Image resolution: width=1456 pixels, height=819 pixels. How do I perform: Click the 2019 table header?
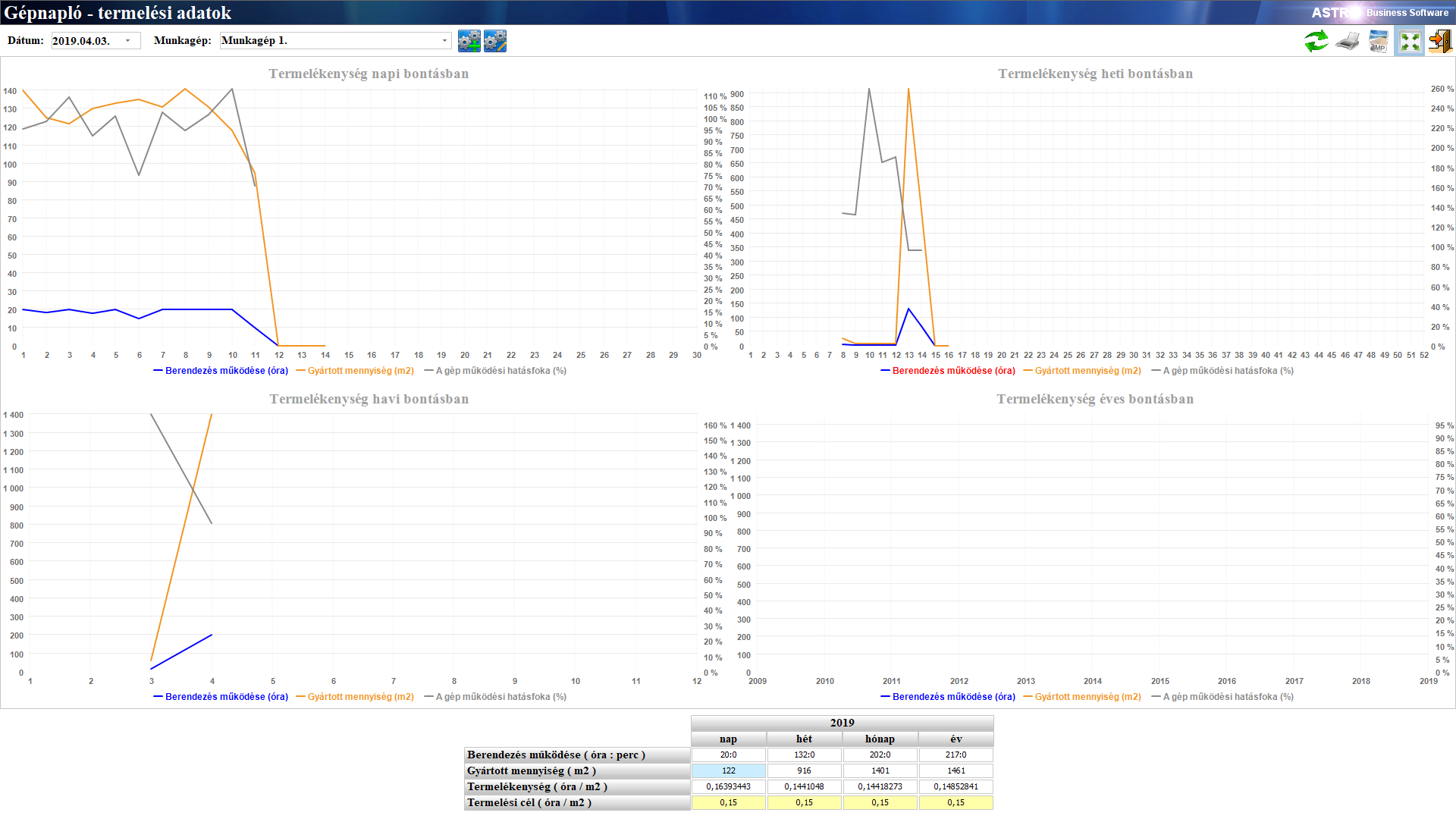pyautogui.click(x=843, y=723)
